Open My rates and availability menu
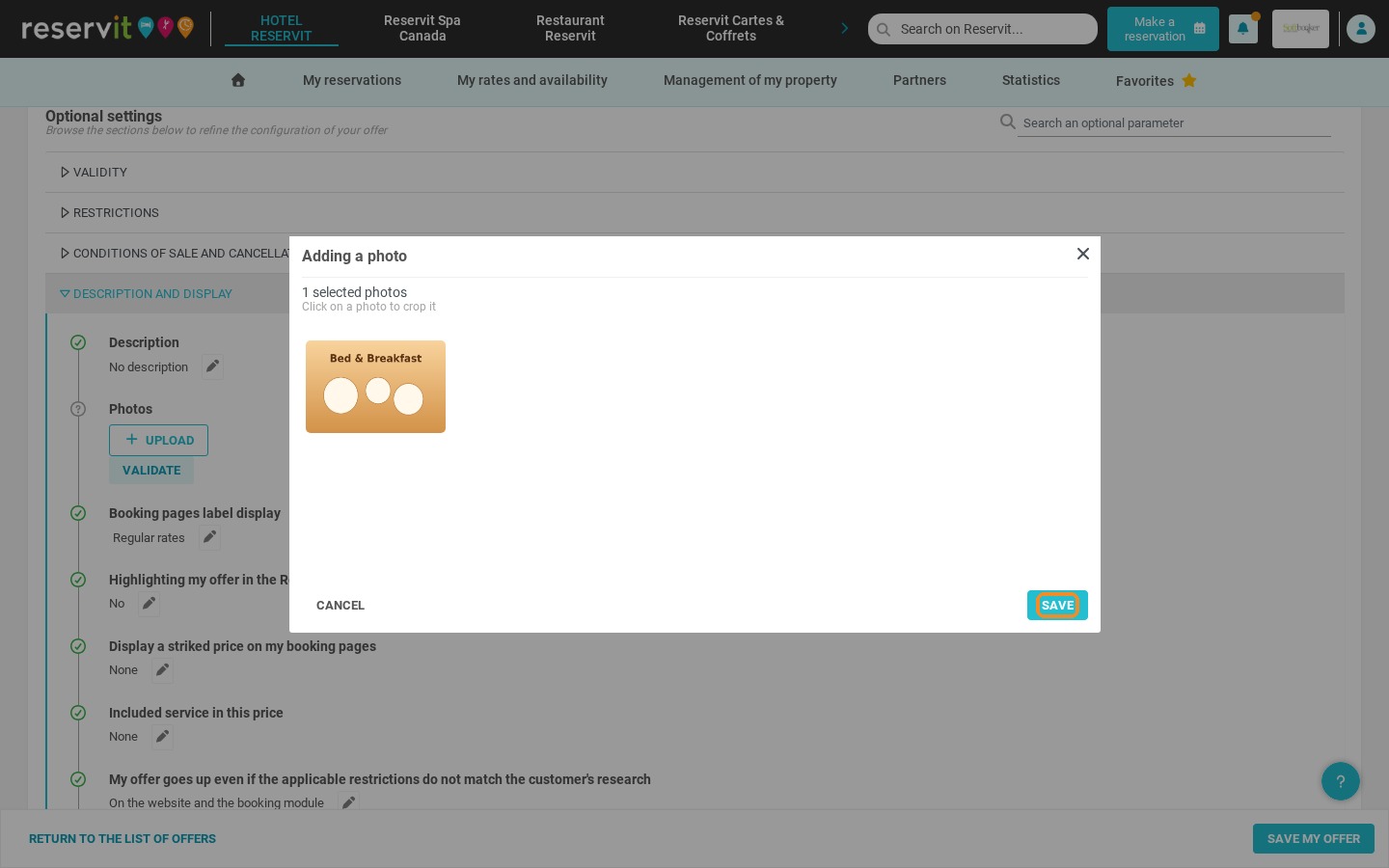The width and height of the screenshot is (1389, 868). point(532,80)
